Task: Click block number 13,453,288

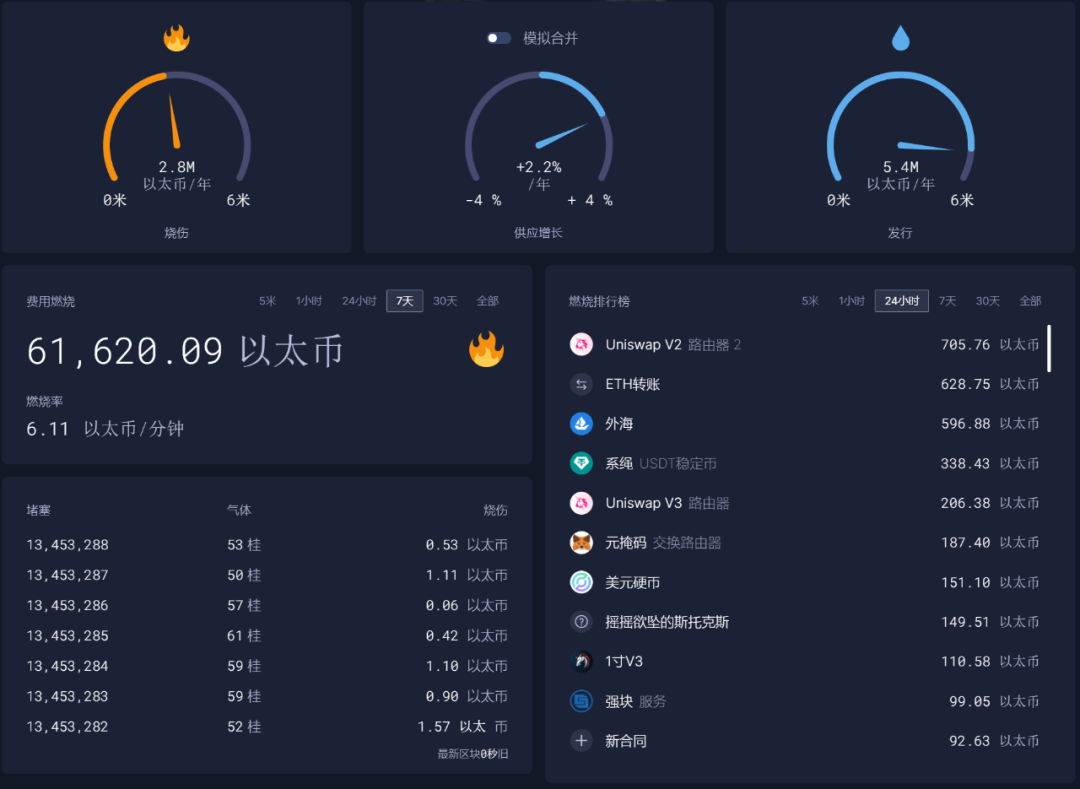Action: click(68, 545)
